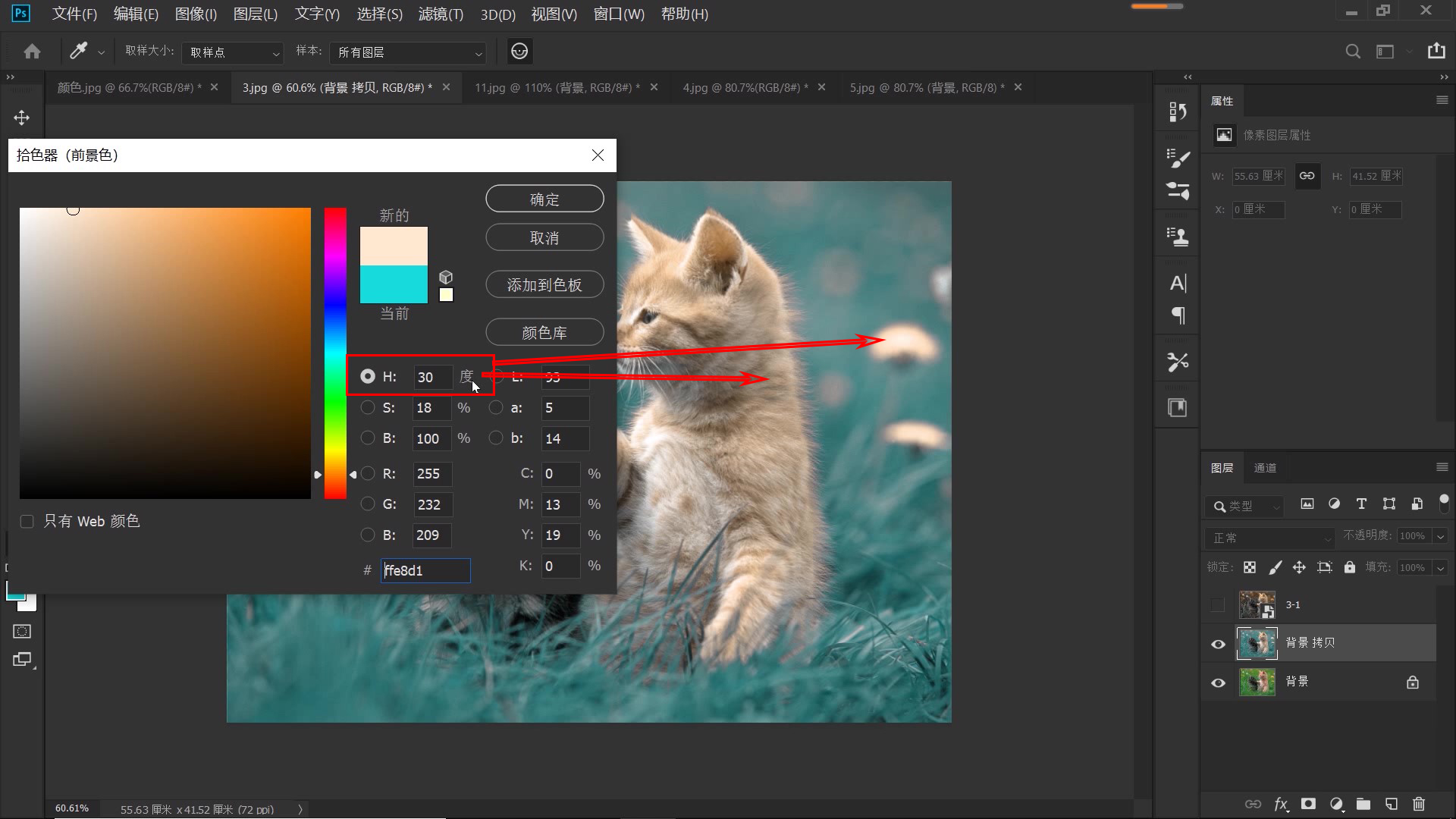Hide the 背景 拷贝 layer
Image resolution: width=1456 pixels, height=819 pixels.
point(1219,644)
